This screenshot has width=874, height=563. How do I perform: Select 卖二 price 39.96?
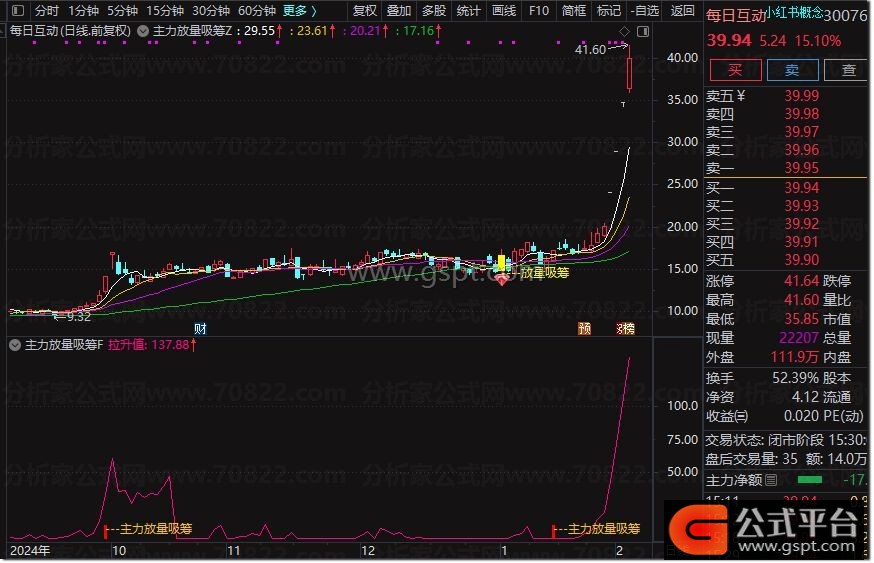click(802, 150)
